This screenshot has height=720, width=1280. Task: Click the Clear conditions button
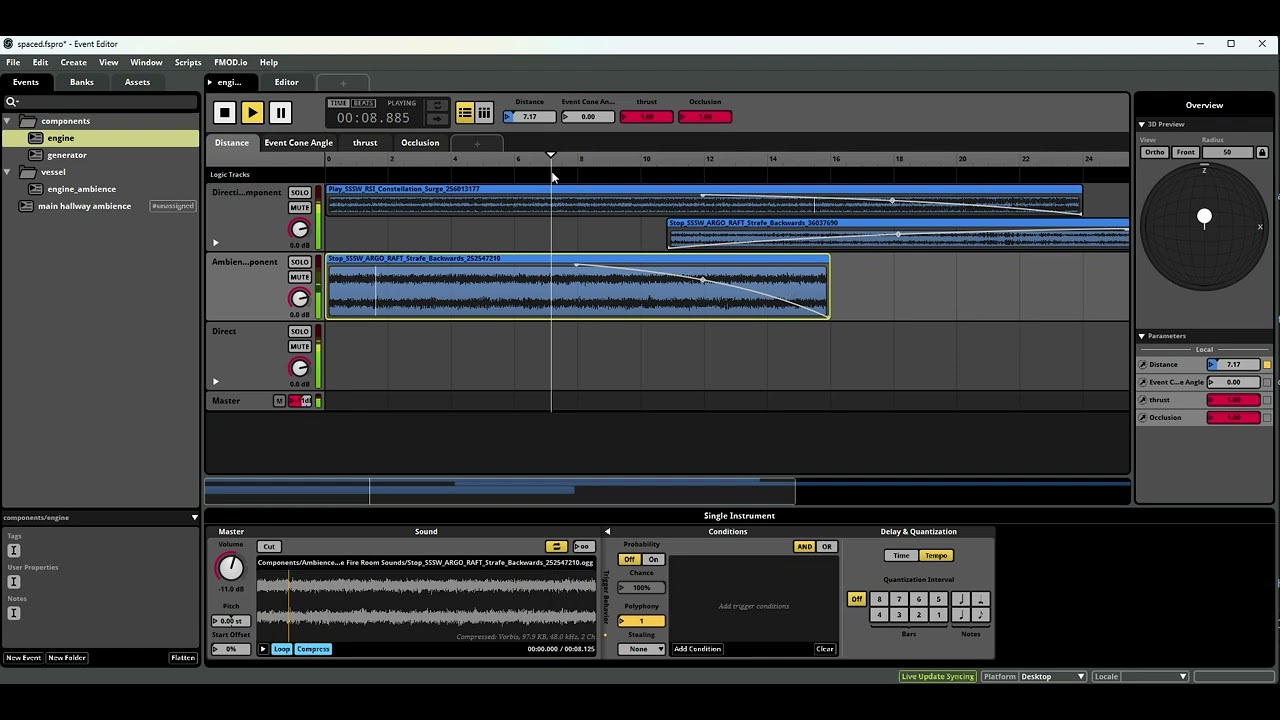pos(825,649)
